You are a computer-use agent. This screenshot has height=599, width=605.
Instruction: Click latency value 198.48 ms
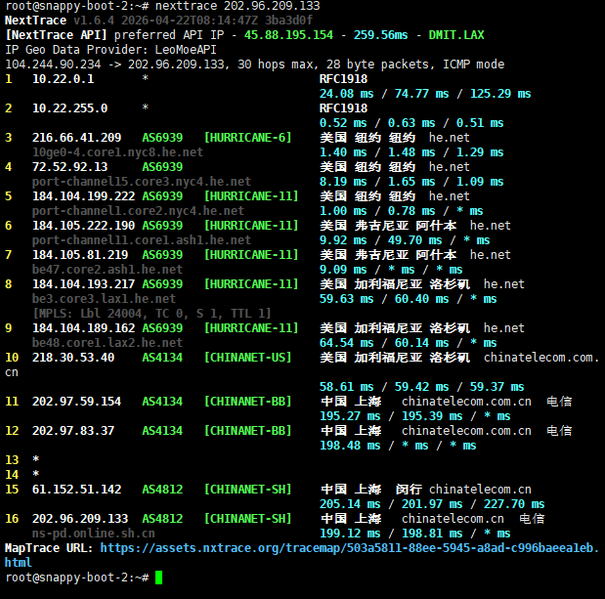(350, 446)
